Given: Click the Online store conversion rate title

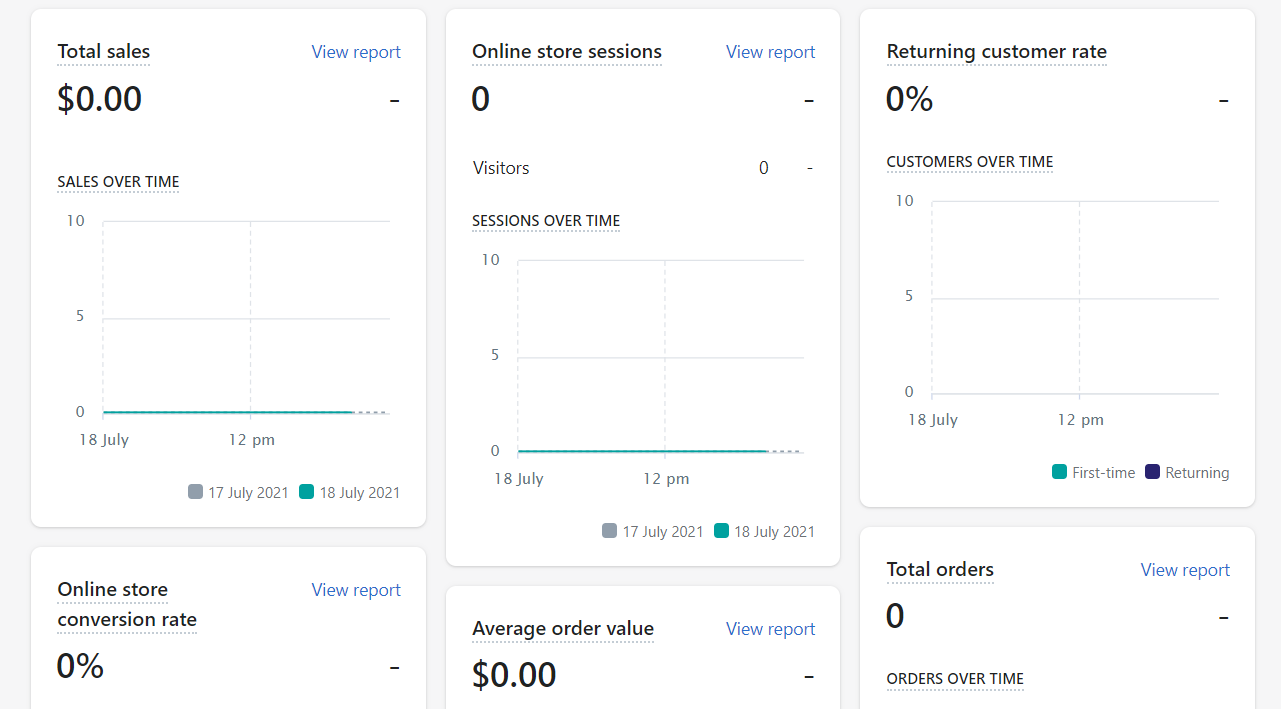Looking at the screenshot, I should [x=127, y=604].
